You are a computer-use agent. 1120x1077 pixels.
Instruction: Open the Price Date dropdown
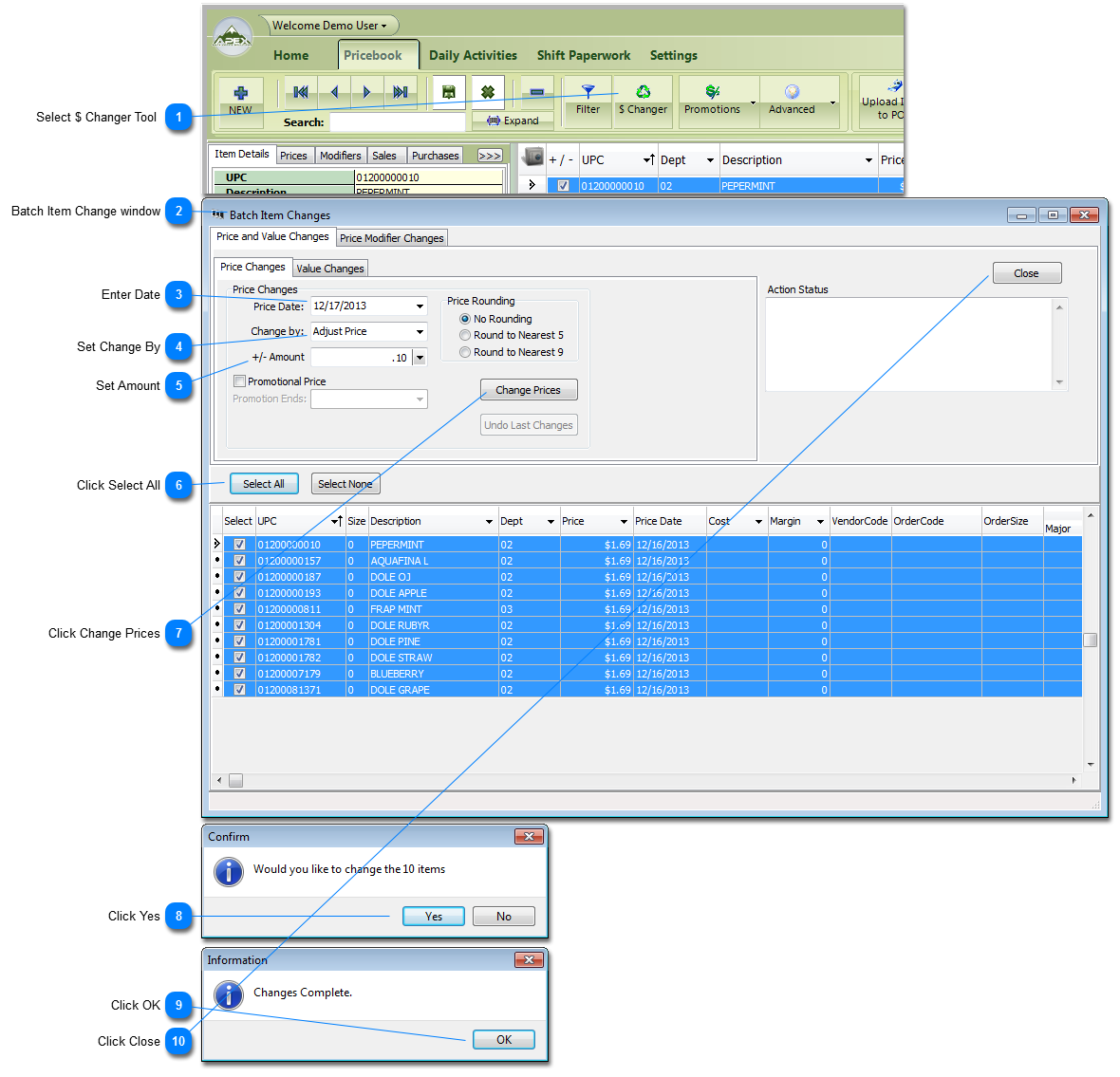pos(420,306)
